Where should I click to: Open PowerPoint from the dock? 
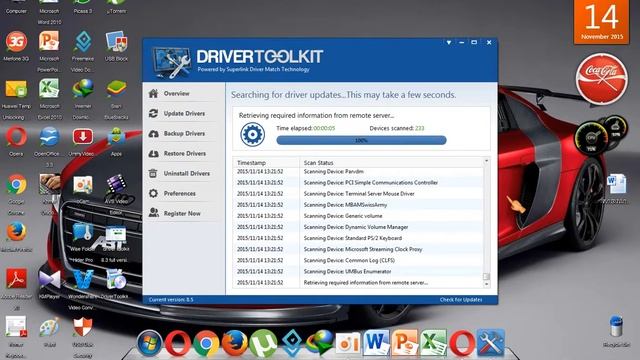[405, 342]
